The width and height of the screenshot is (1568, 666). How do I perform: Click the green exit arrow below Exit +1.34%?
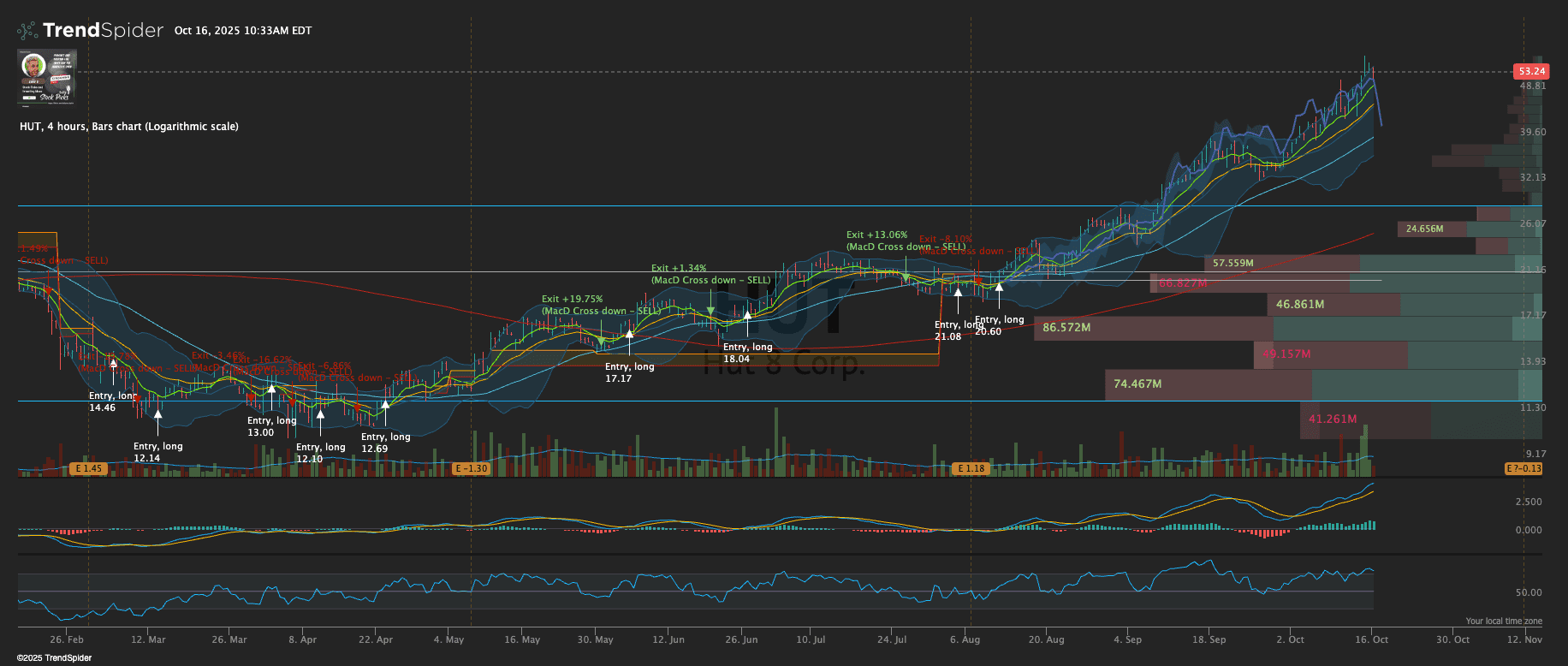[x=710, y=311]
